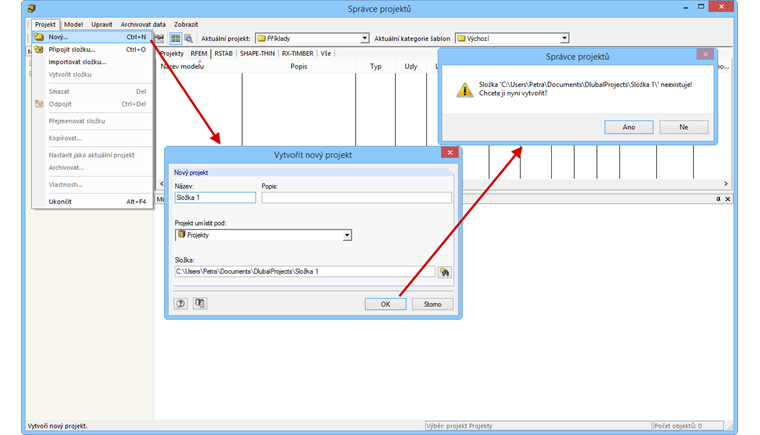
Task: Click the Složka path input field
Action: pos(305,272)
